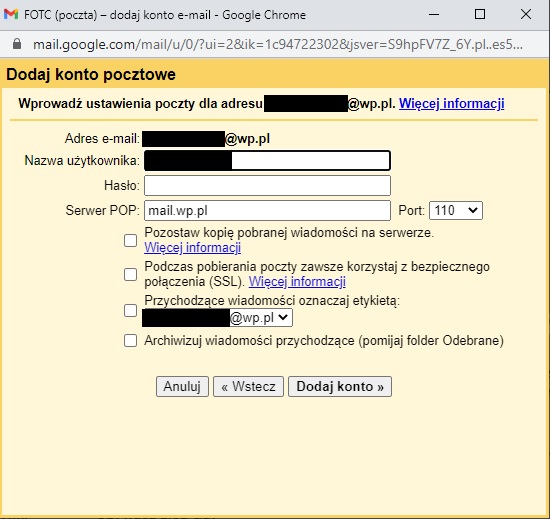
Task: Minimize the Chrome popup window
Action: (434, 14)
